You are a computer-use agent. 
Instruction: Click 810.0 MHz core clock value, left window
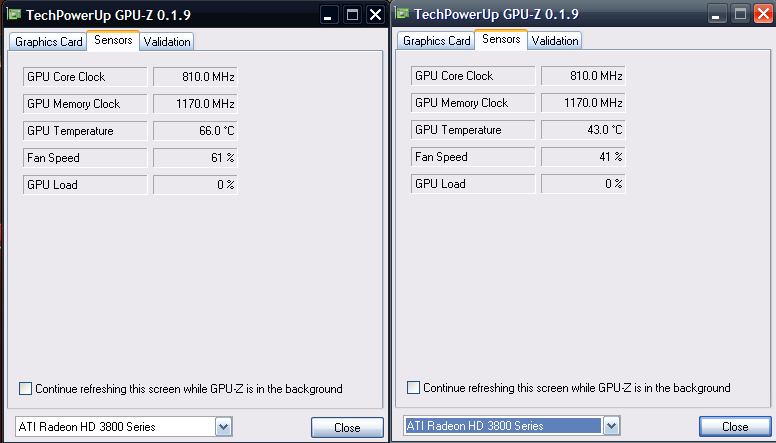tap(195, 77)
